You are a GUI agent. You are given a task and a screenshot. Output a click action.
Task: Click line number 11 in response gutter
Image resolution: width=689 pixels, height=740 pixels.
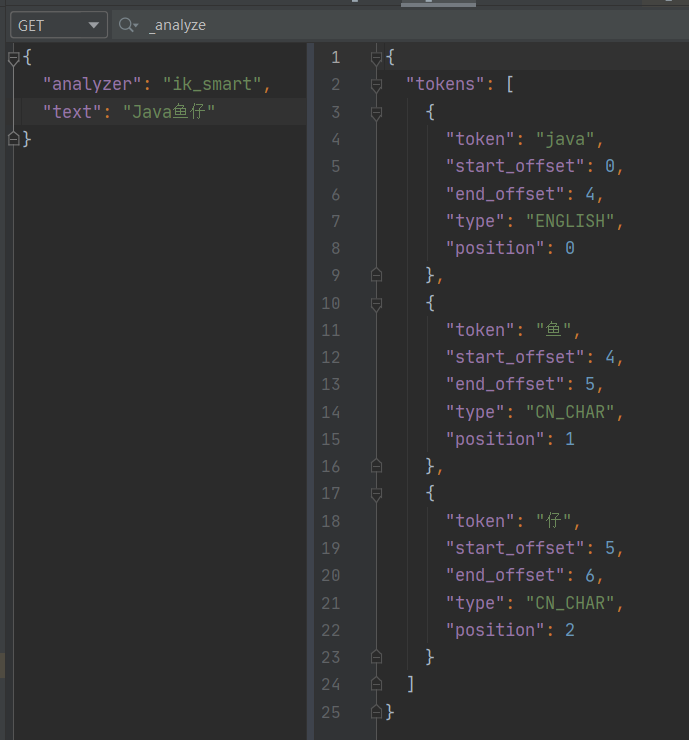pos(331,330)
